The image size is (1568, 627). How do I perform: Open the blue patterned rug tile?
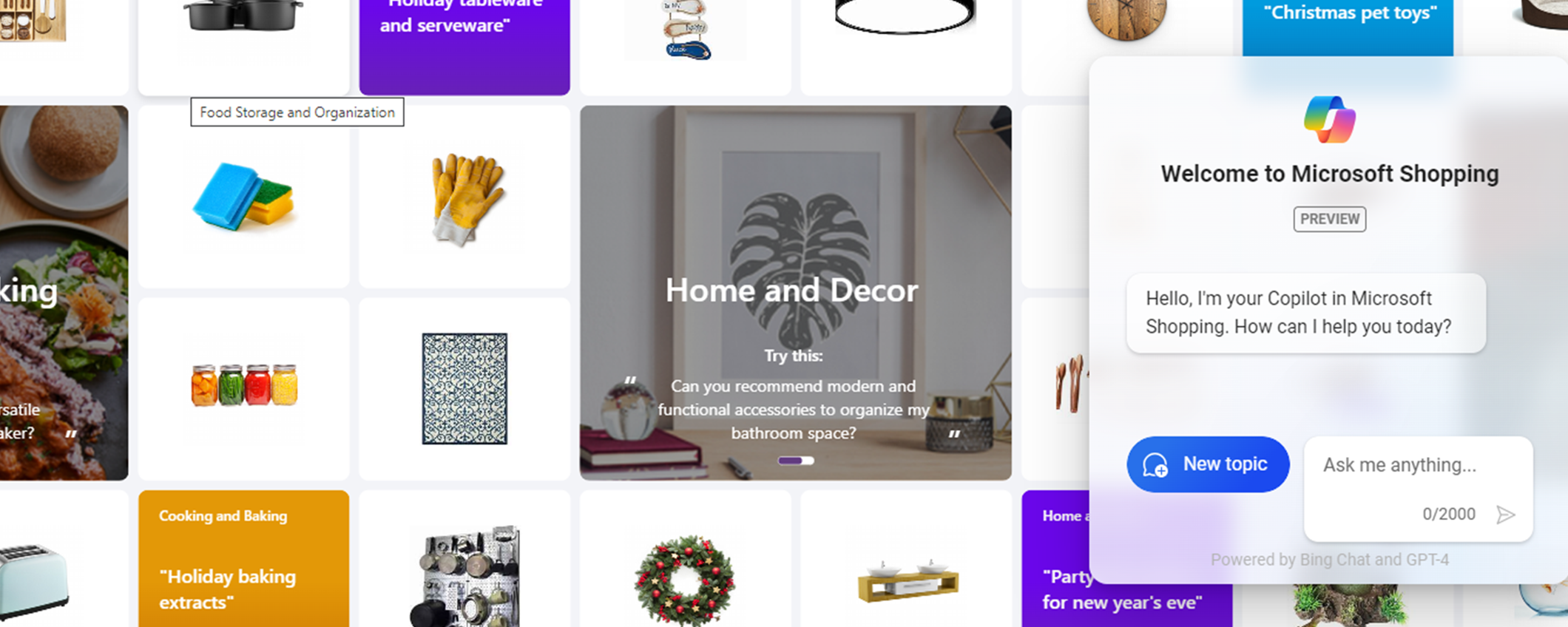click(x=464, y=389)
